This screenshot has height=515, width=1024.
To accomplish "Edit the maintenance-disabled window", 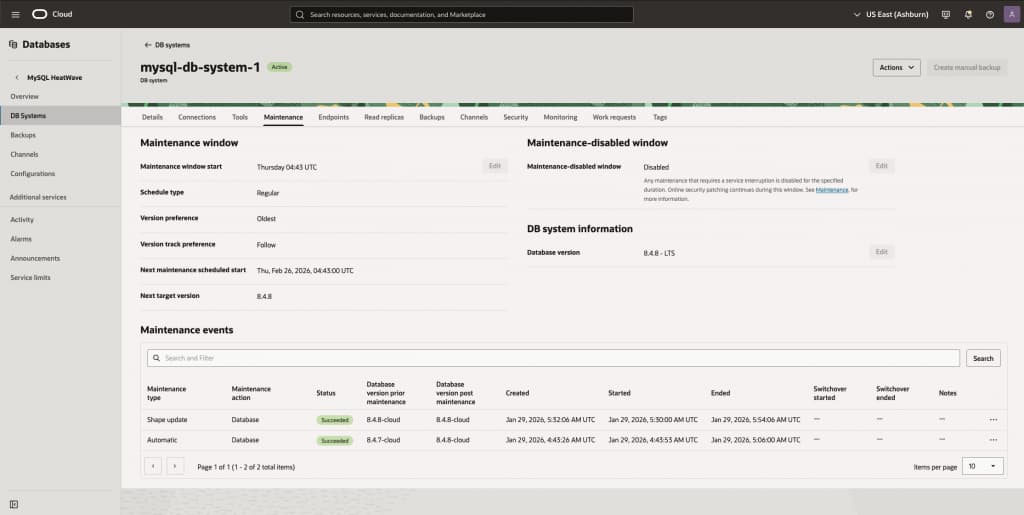I will 882,166.
